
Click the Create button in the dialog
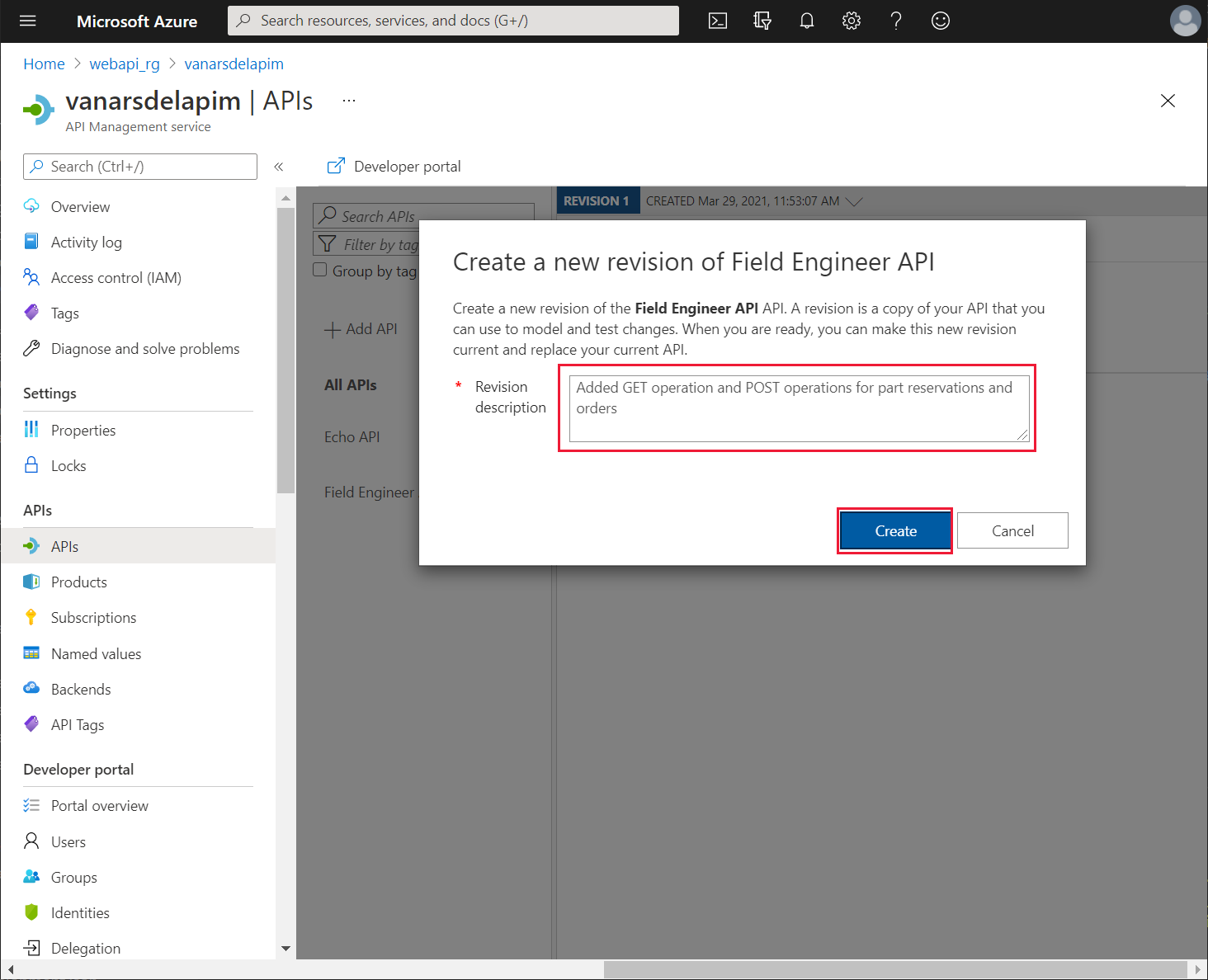tap(895, 530)
